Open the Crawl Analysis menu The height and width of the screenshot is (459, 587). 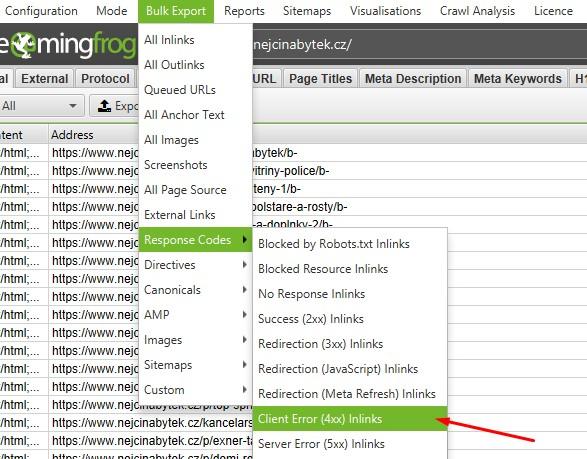click(x=477, y=11)
